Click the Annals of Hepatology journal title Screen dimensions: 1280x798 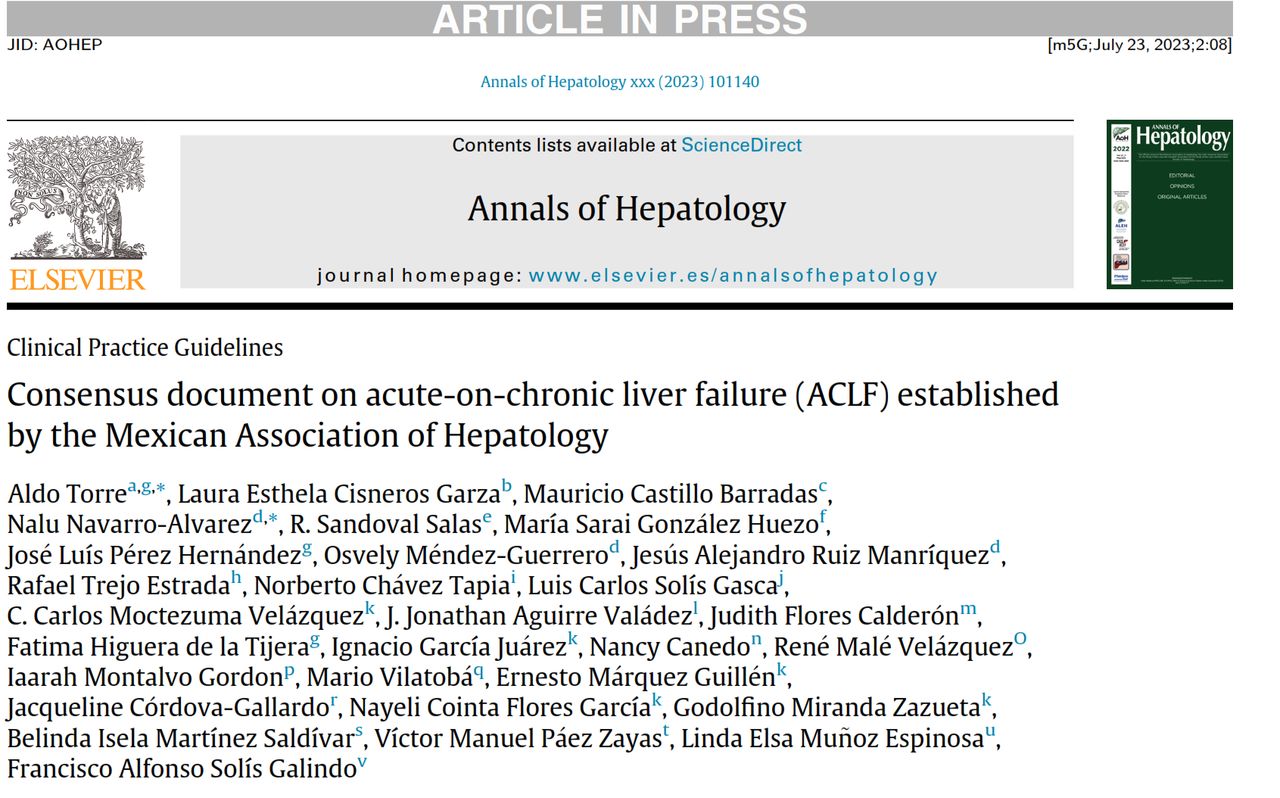(627, 209)
